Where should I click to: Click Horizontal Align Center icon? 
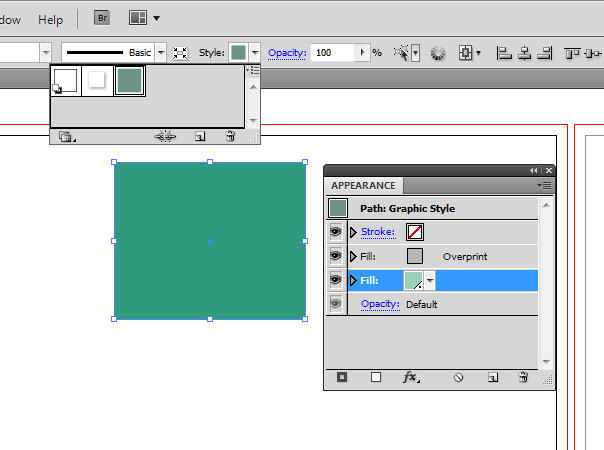coord(524,53)
